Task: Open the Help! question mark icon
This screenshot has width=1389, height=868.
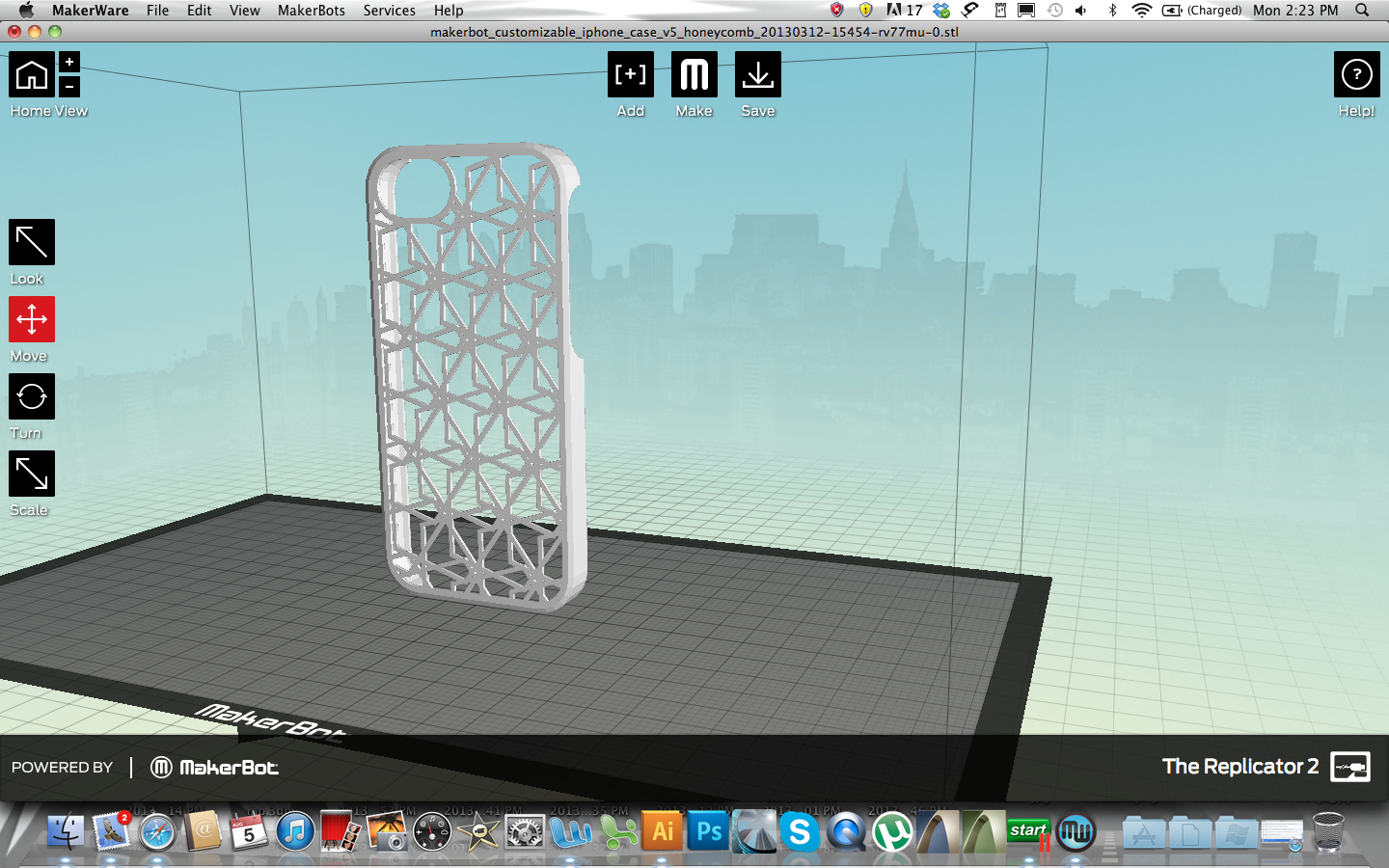Action: tap(1357, 74)
